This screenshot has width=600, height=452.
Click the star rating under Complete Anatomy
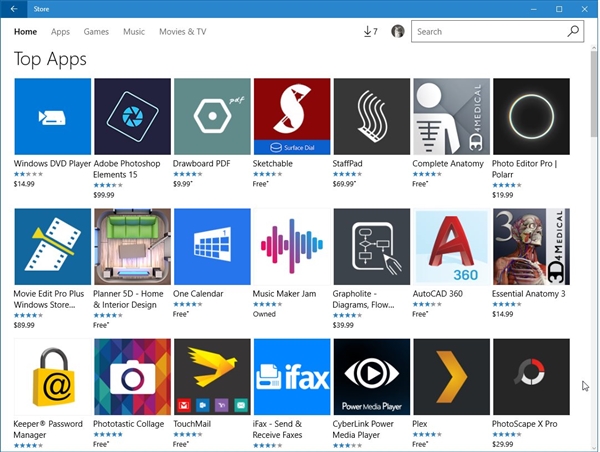click(x=427, y=174)
